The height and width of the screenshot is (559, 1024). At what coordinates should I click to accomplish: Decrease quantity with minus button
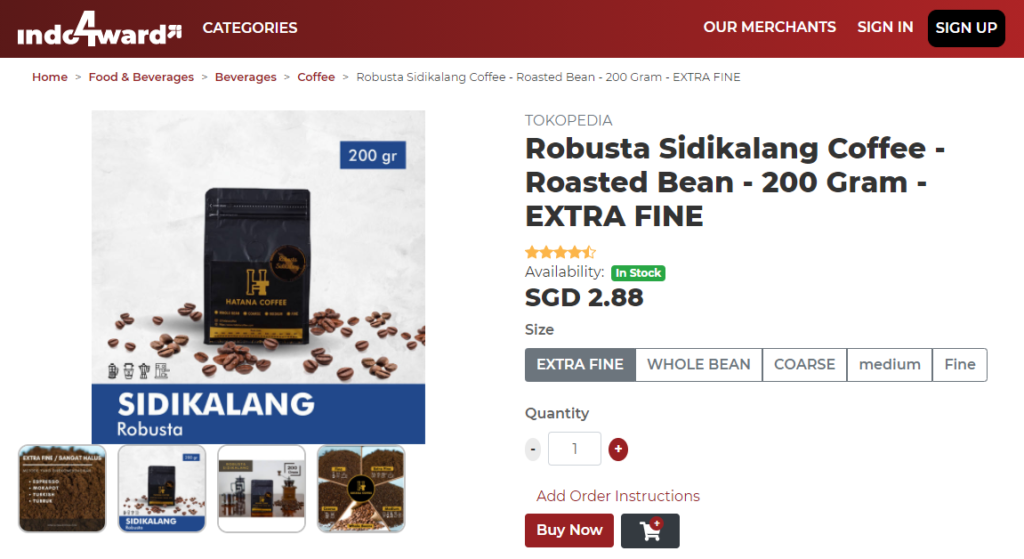(x=533, y=449)
